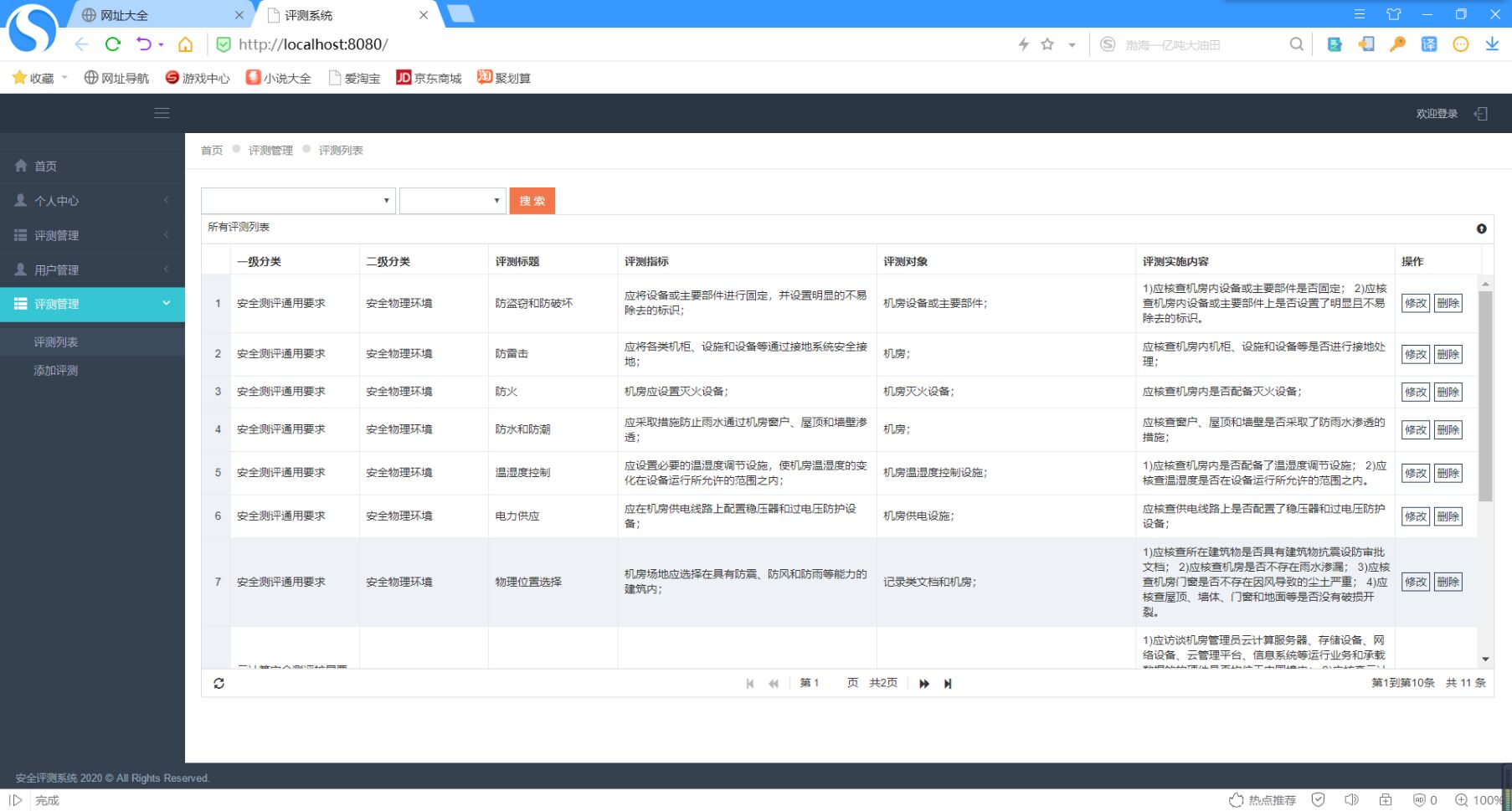Click the orange 搜索 button
Image resolution: width=1512 pixels, height=811 pixels.
click(532, 201)
